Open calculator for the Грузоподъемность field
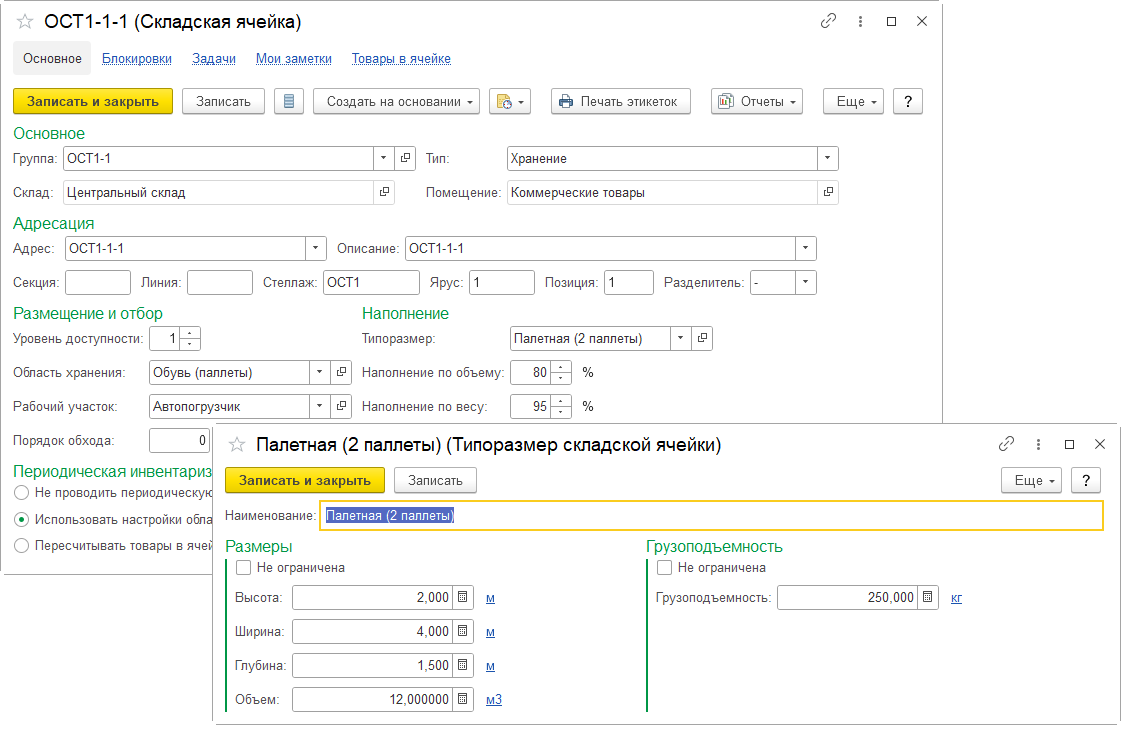The image size is (1124, 729). coord(928,598)
